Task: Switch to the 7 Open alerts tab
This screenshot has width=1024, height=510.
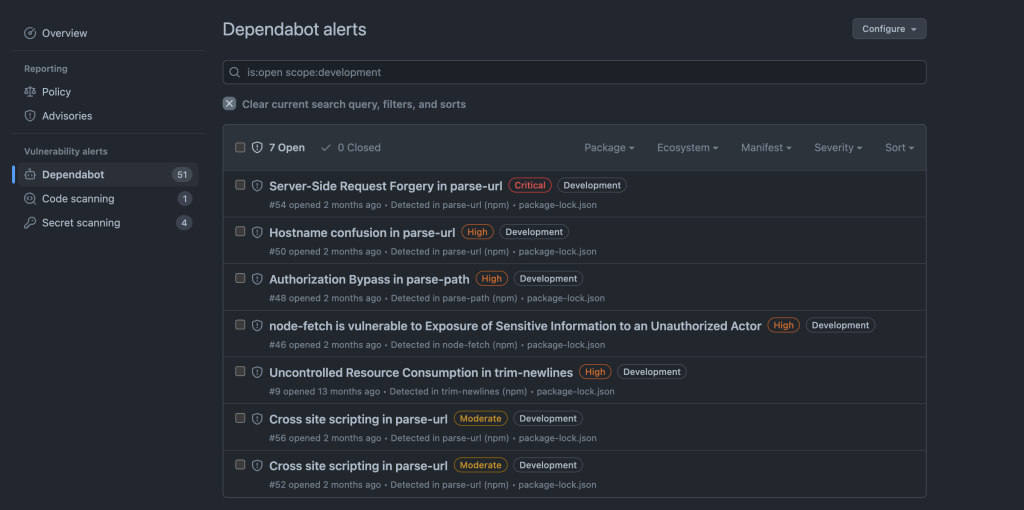Action: coord(279,148)
